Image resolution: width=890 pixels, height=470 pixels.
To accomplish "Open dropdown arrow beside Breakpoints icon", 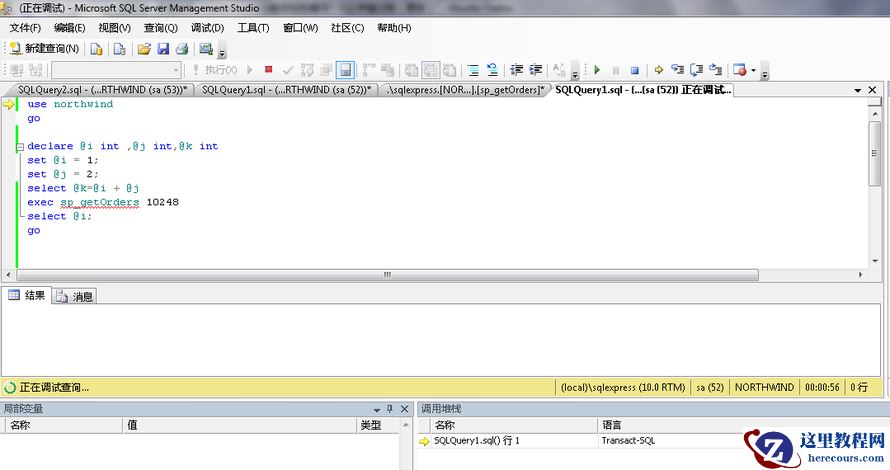I will click(x=754, y=70).
